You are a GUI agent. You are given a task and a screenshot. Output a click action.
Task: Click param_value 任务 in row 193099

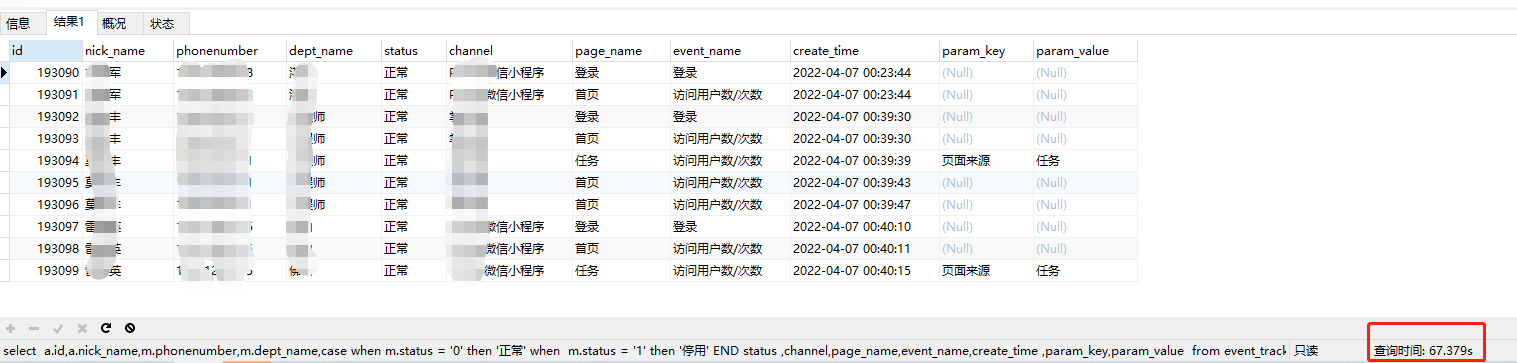click(x=1085, y=271)
